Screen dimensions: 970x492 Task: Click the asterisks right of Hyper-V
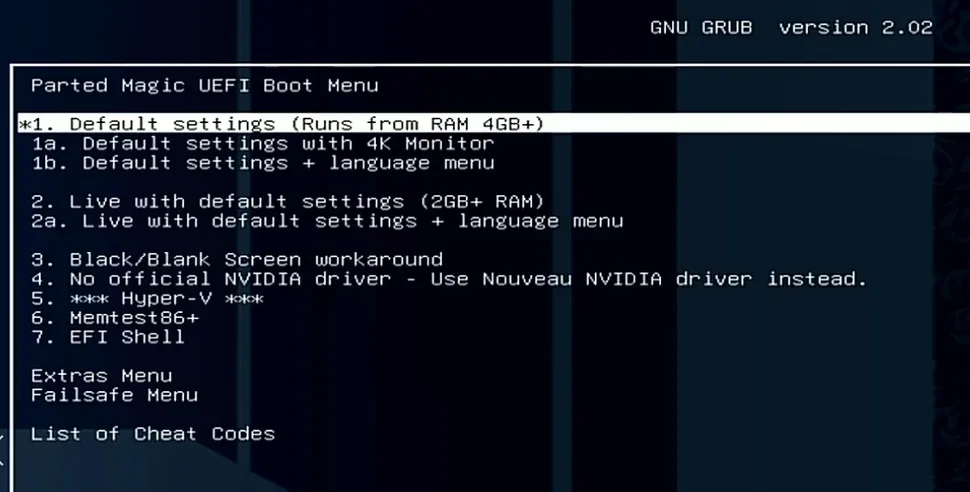244,299
